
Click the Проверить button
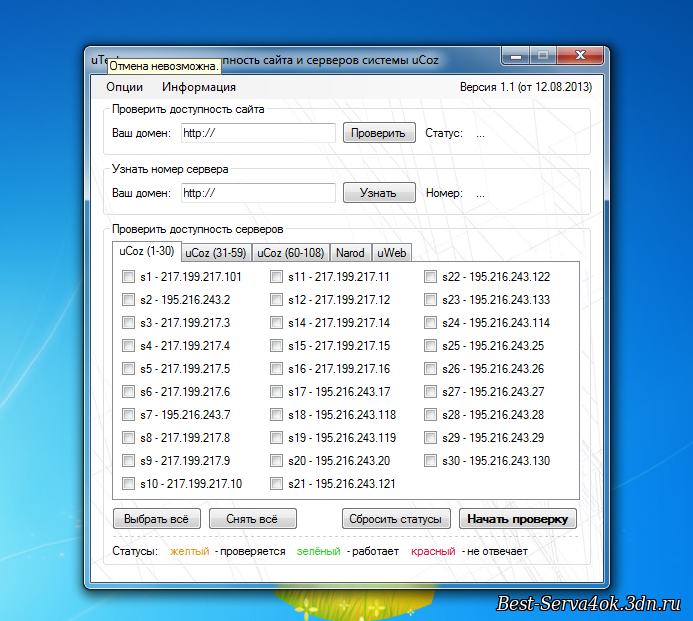pos(379,133)
